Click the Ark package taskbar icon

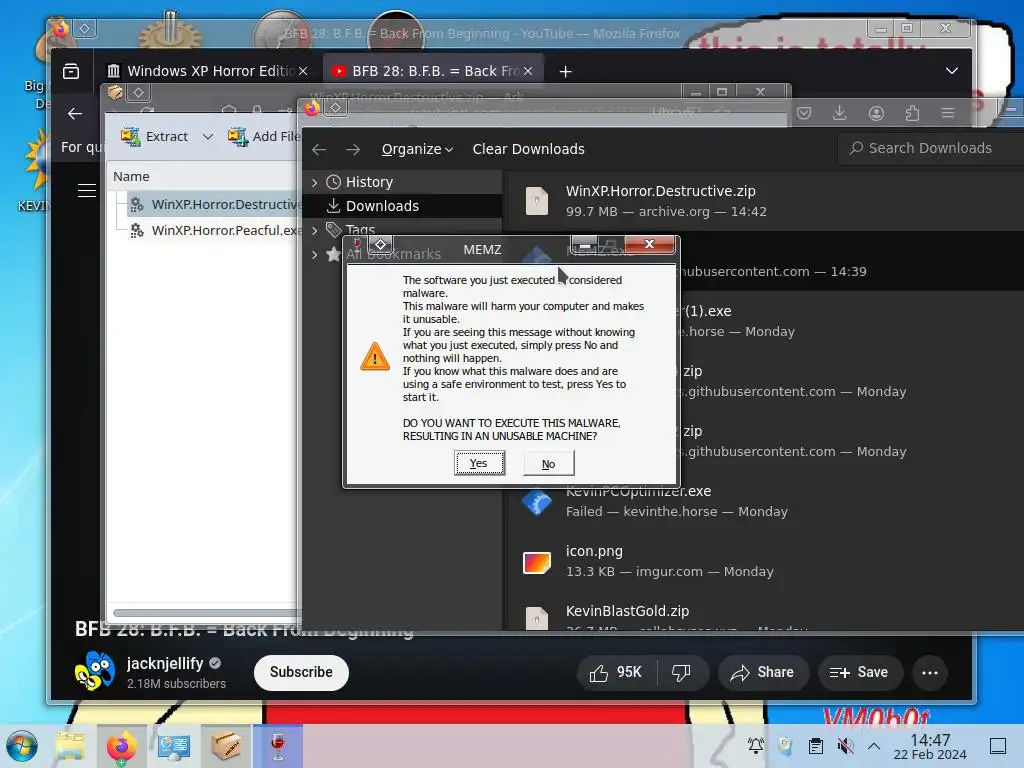pos(225,746)
